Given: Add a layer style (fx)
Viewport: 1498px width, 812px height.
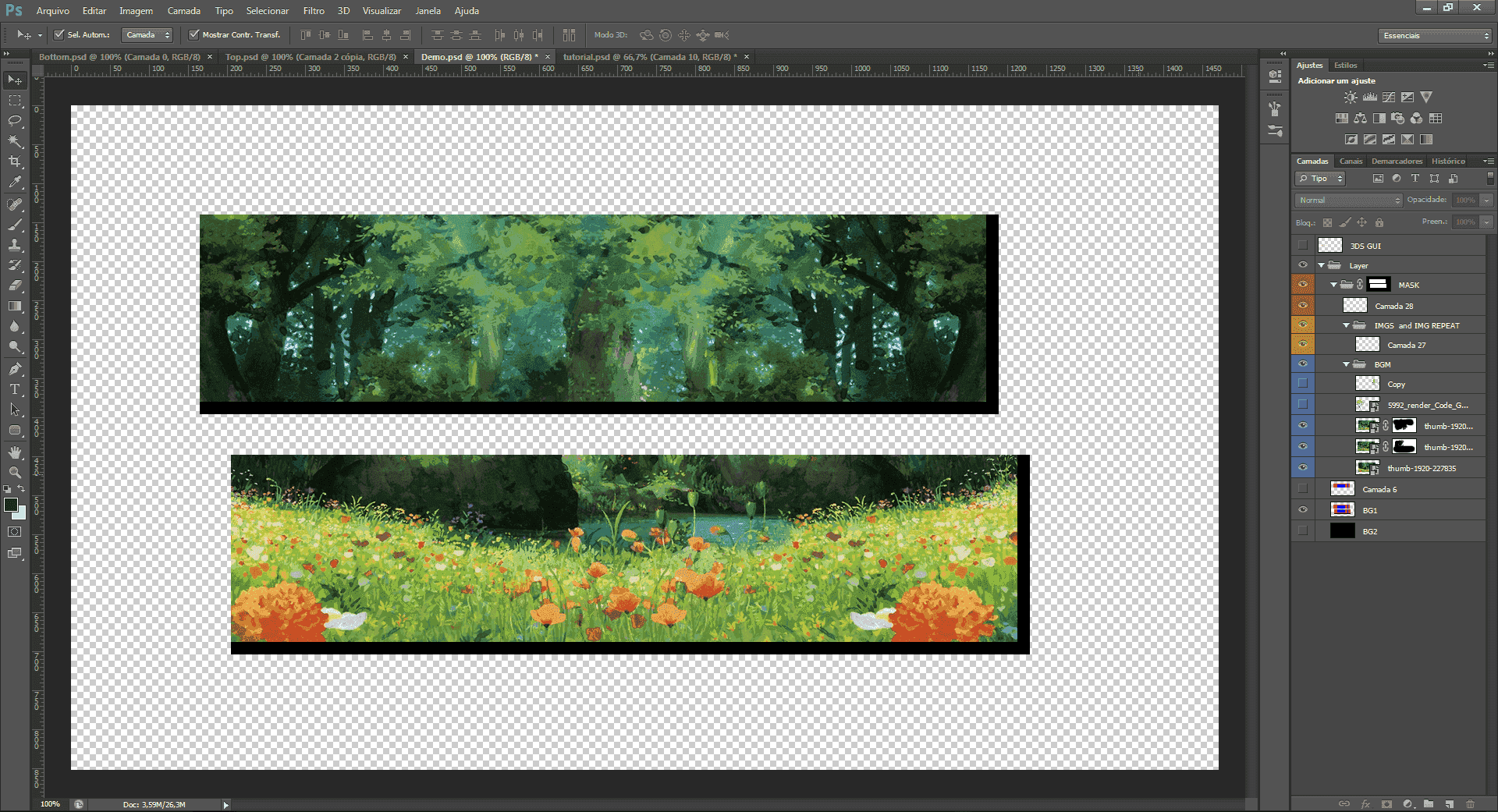Looking at the screenshot, I should (x=1365, y=803).
